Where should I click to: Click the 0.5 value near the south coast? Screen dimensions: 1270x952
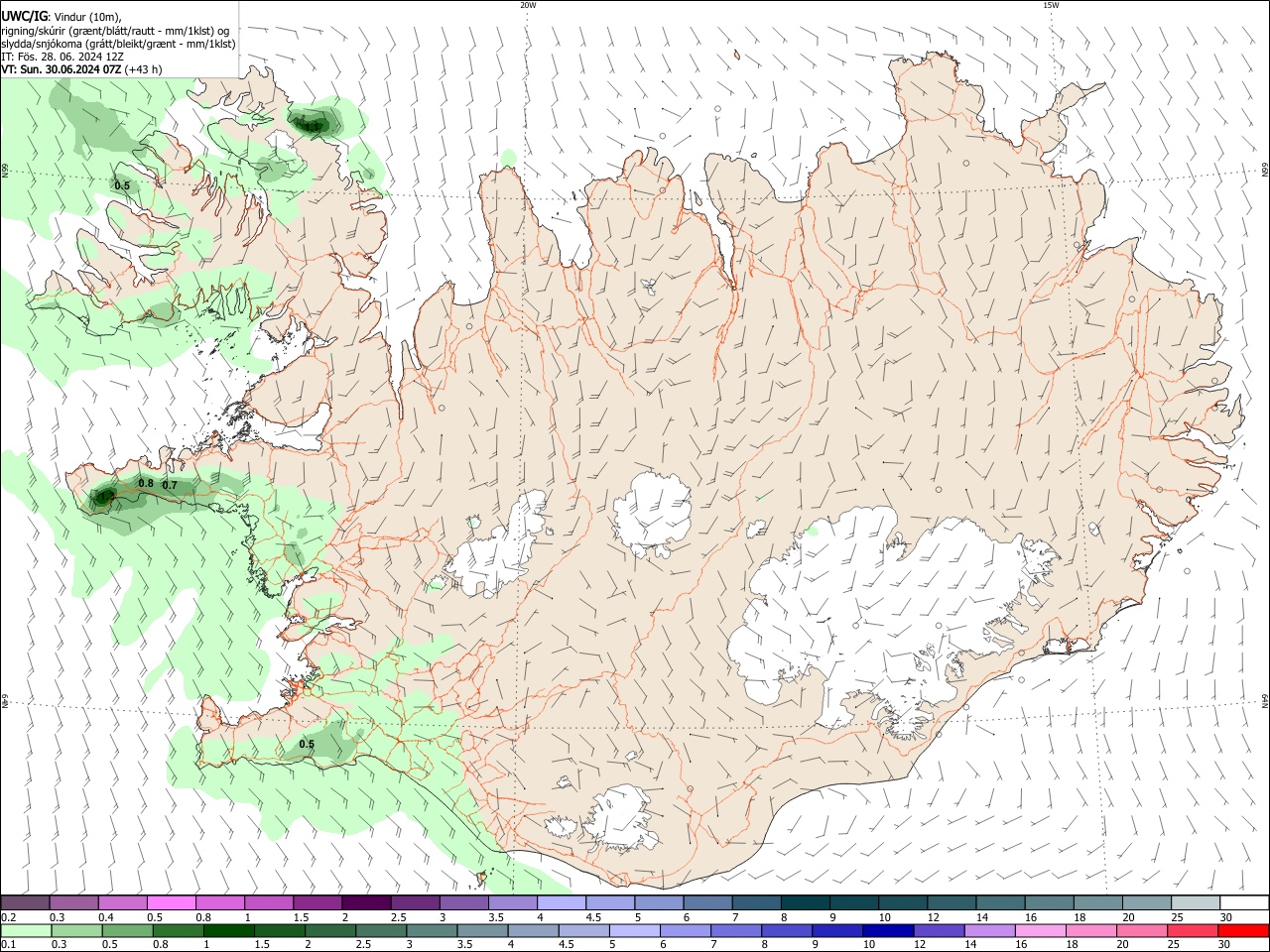[x=307, y=744]
